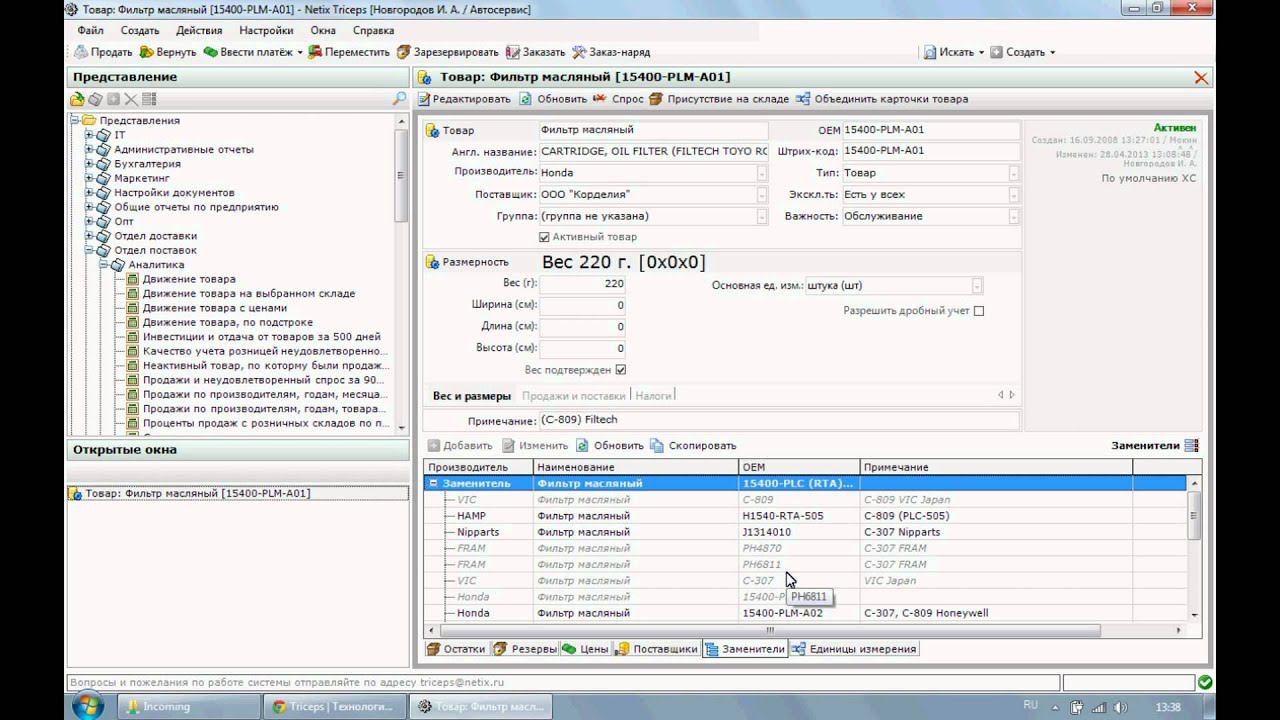Open the Тип dropdown showing Товар

(x=1014, y=173)
